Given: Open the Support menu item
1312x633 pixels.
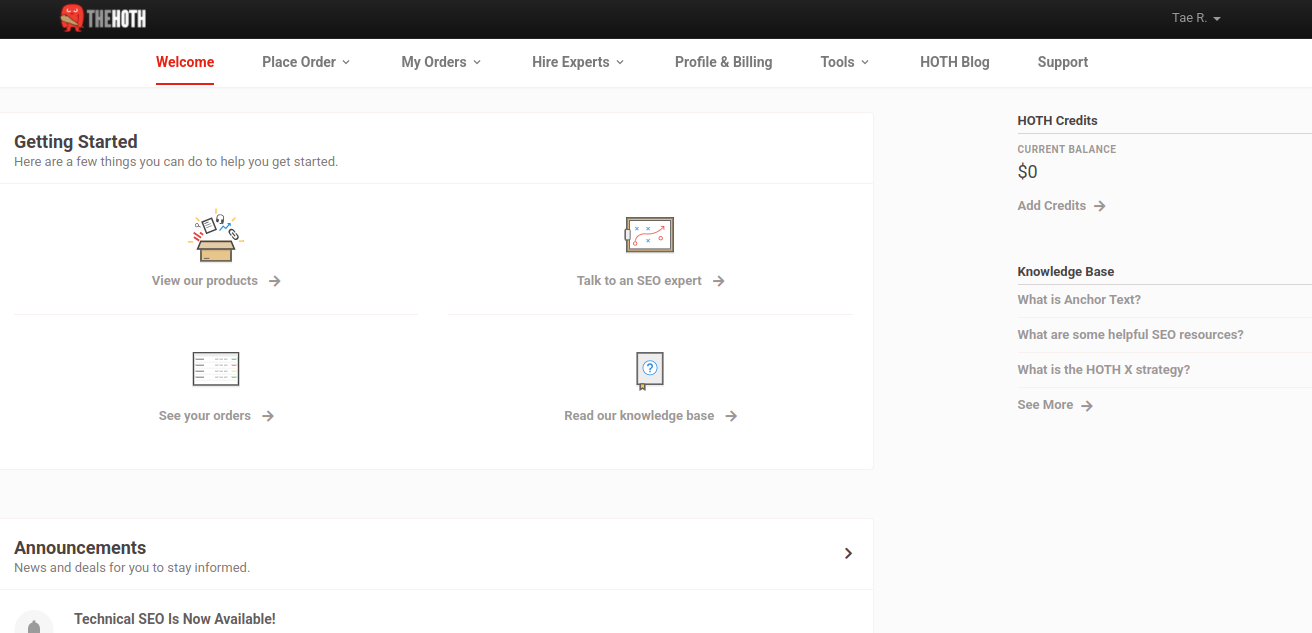Looking at the screenshot, I should coord(1063,62).
